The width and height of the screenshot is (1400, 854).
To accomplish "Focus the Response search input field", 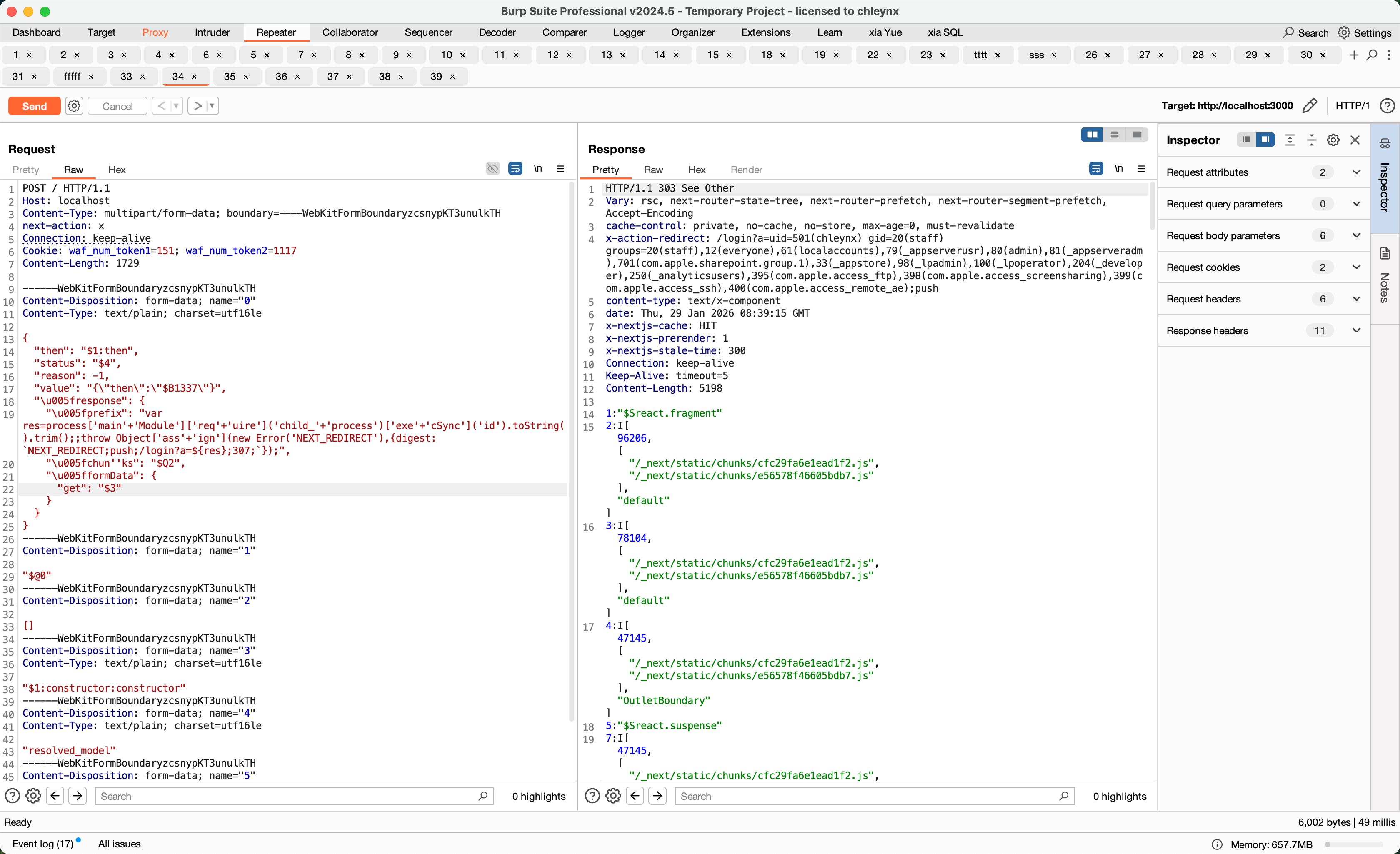I will [869, 796].
